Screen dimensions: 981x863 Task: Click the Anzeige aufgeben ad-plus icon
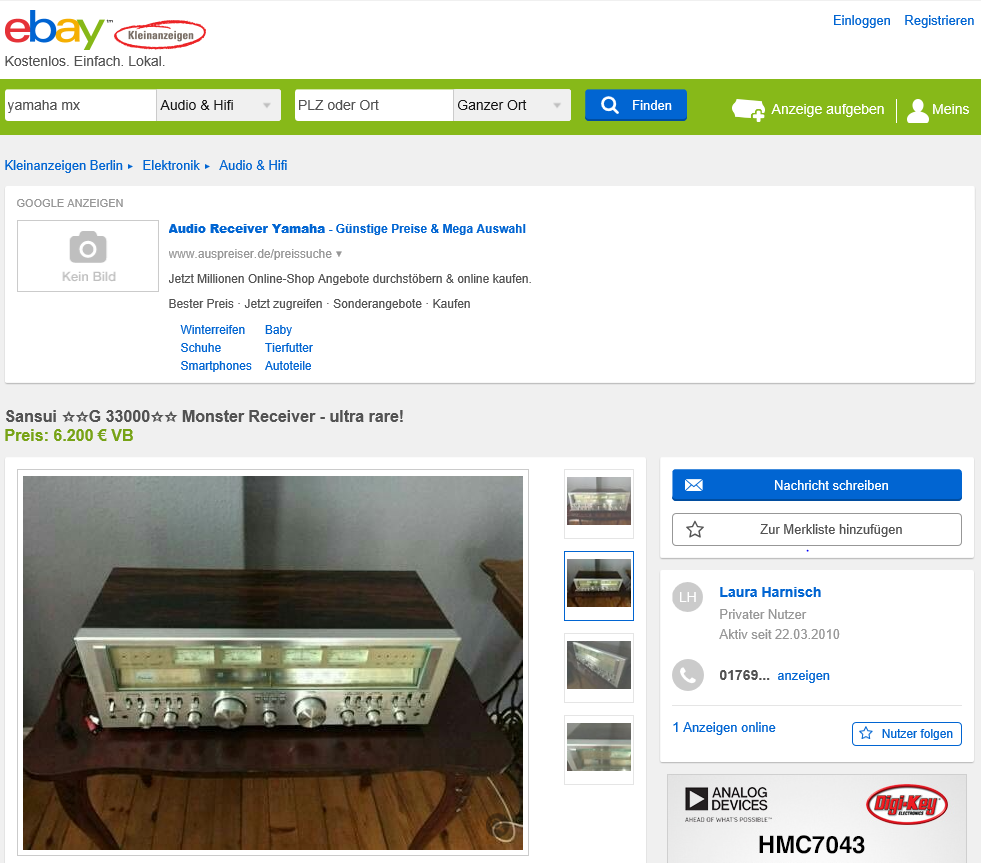click(x=748, y=110)
